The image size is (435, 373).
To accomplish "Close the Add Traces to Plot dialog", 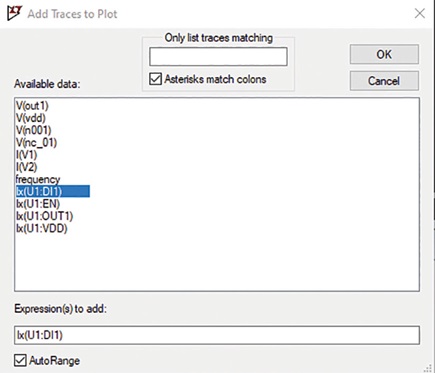I will tap(419, 13).
